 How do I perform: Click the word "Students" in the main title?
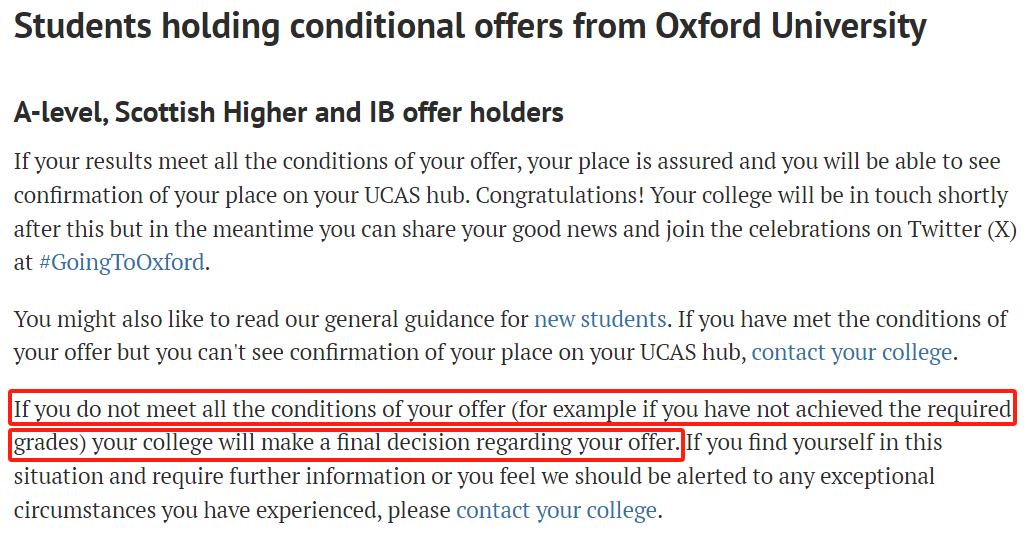point(83,26)
